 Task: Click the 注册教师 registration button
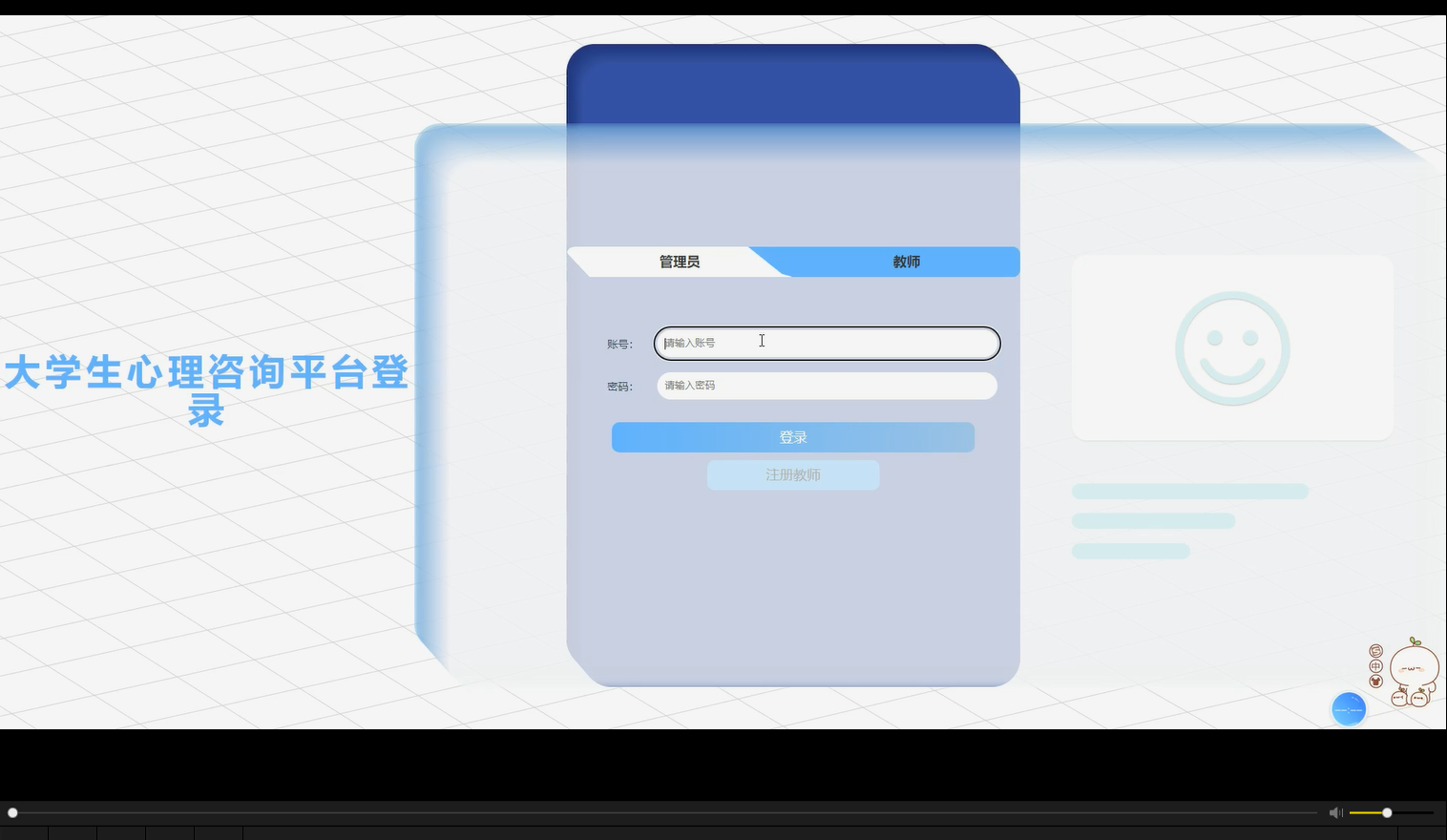click(792, 474)
